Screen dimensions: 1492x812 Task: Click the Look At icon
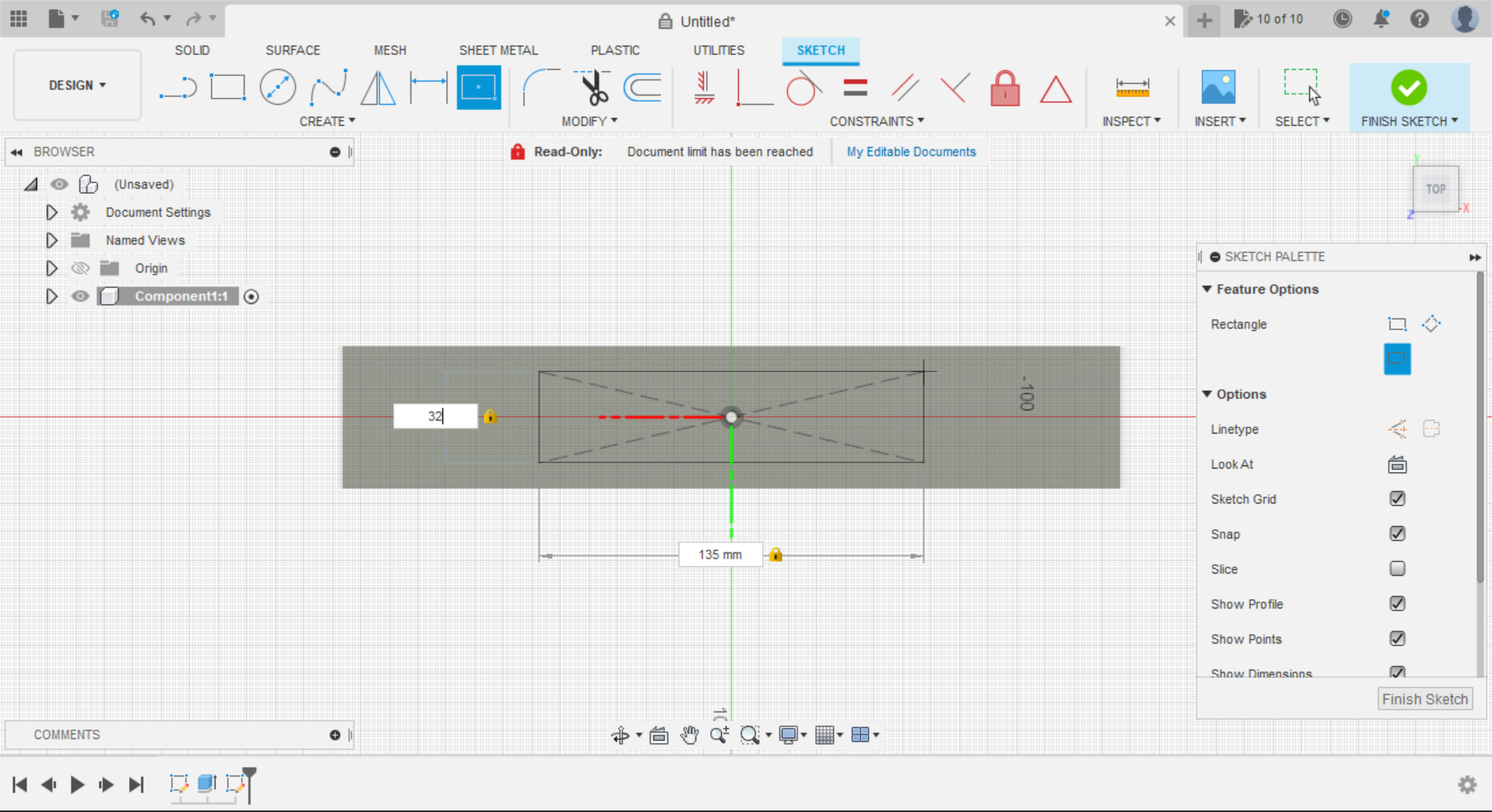(x=1396, y=464)
